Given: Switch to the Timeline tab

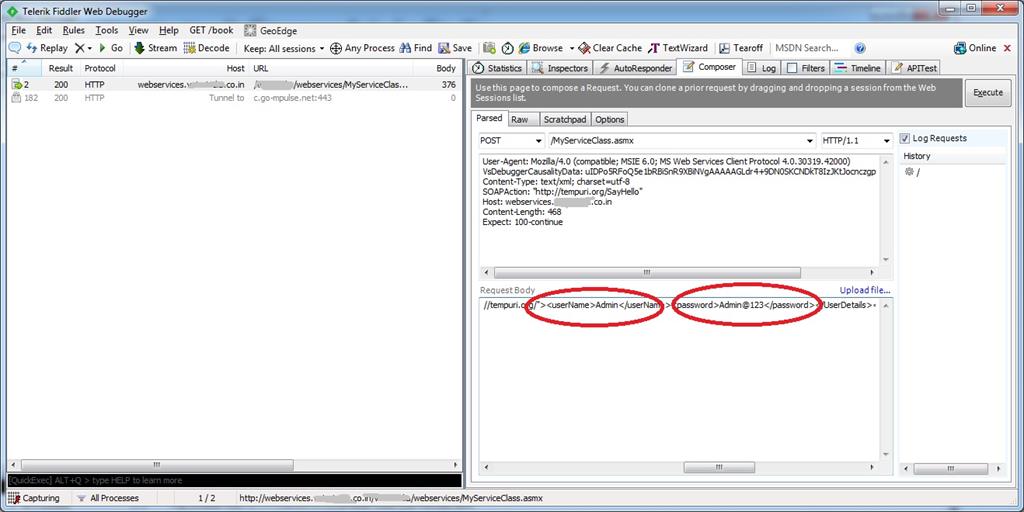Looking at the screenshot, I should (x=858, y=68).
